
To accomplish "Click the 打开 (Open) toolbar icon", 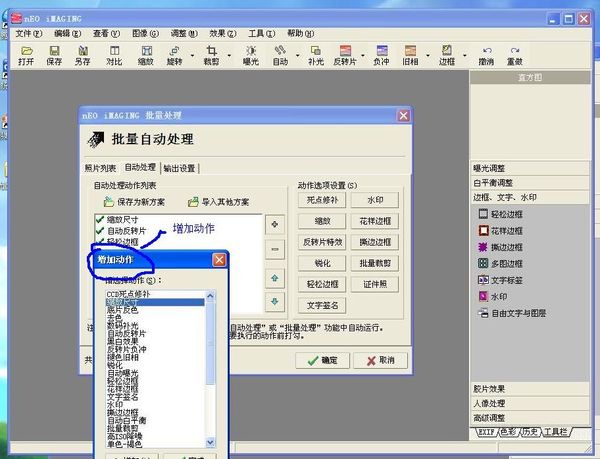I will 25,55.
